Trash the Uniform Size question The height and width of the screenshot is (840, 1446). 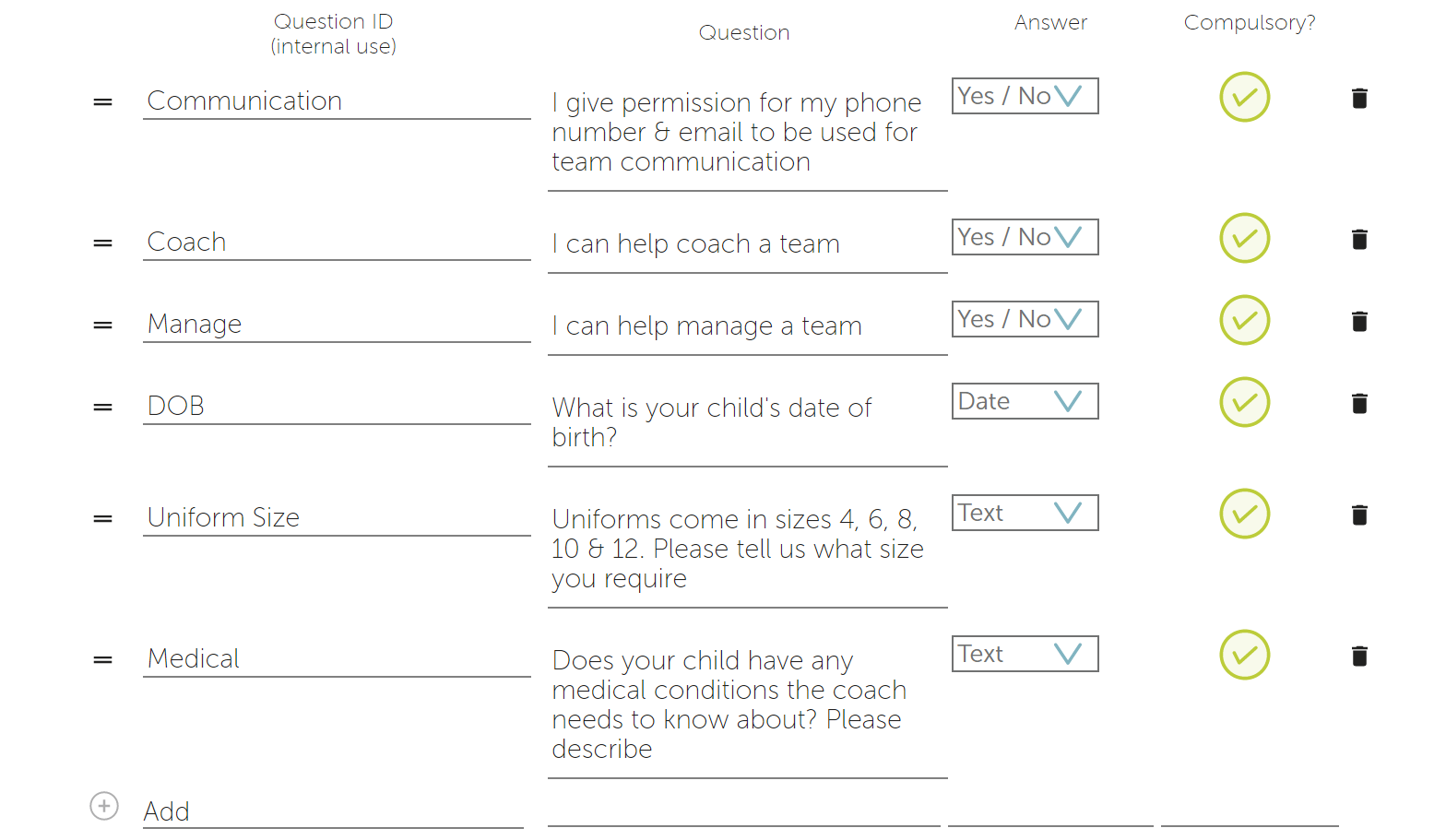tap(1359, 515)
